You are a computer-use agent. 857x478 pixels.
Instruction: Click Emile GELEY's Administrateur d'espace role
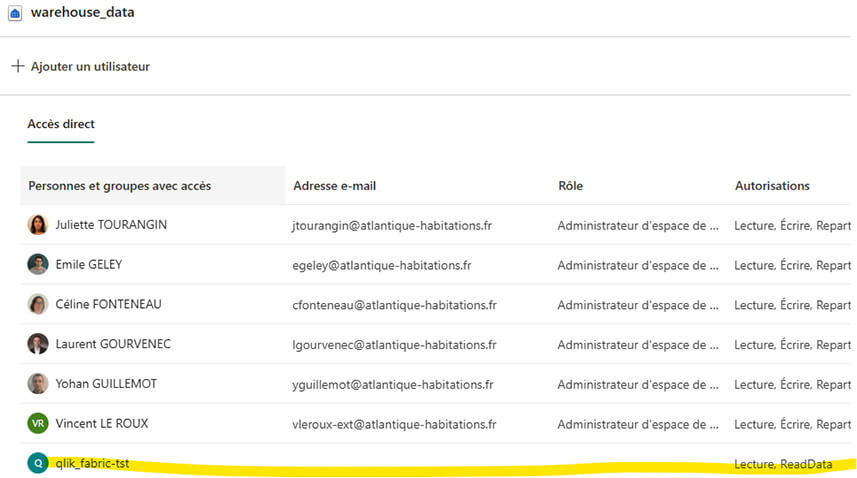coord(638,265)
